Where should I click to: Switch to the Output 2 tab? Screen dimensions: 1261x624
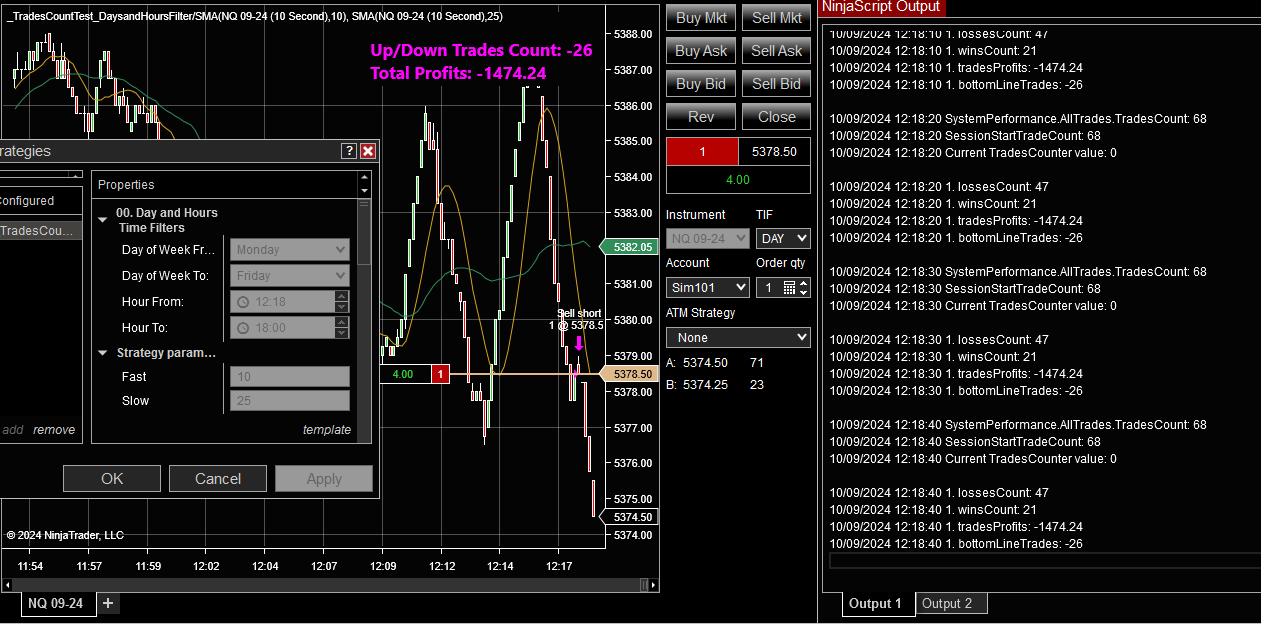coord(950,603)
